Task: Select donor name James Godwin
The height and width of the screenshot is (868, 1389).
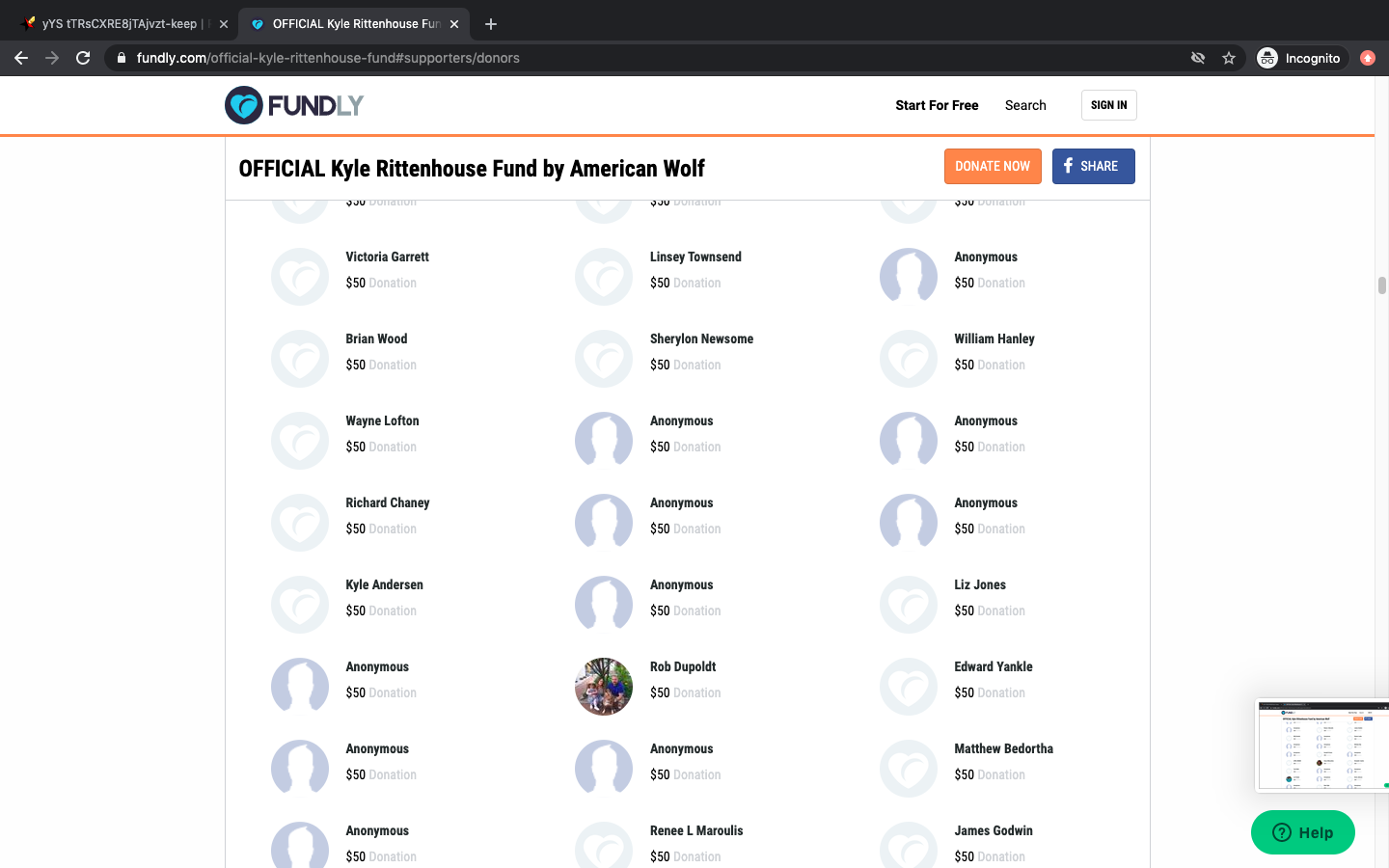Action: 994,830
